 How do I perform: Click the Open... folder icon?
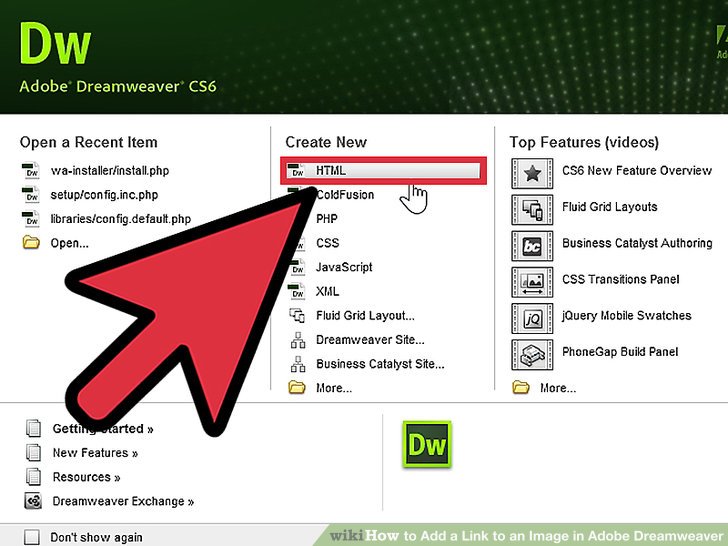coord(31,243)
